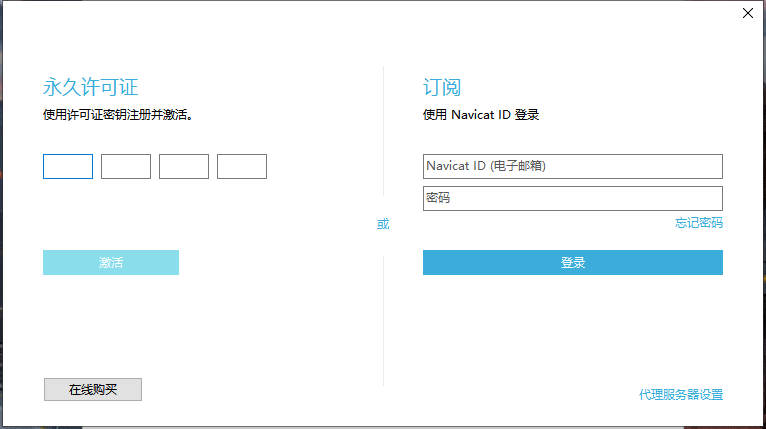766x429 pixels.
Task: Click the 永久许可证 heading
Action: (x=91, y=87)
